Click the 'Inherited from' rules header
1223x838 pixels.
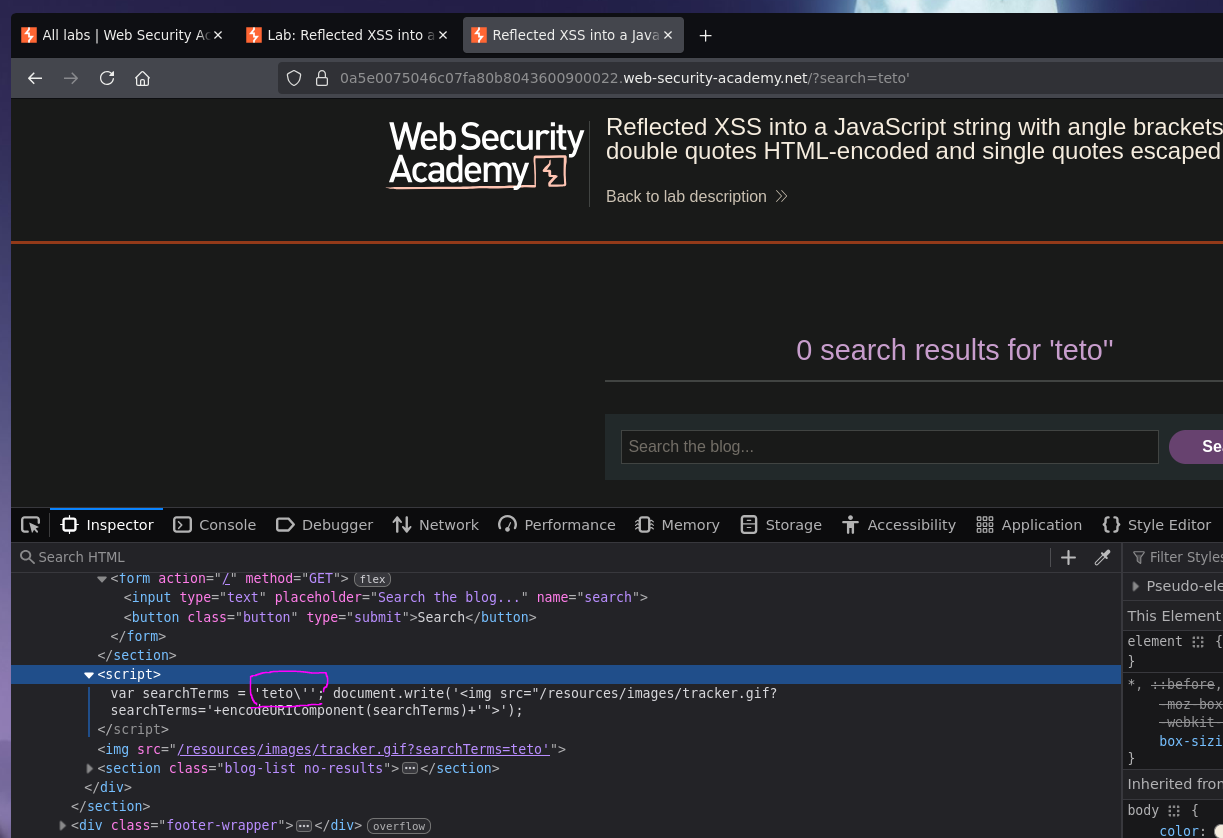[1175, 784]
